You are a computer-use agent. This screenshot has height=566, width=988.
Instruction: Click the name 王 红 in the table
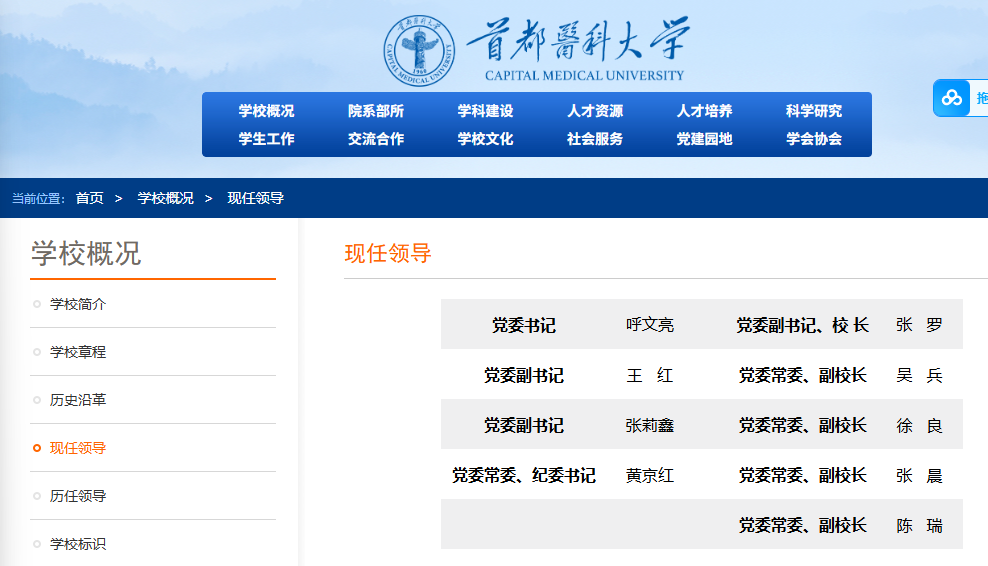650,376
